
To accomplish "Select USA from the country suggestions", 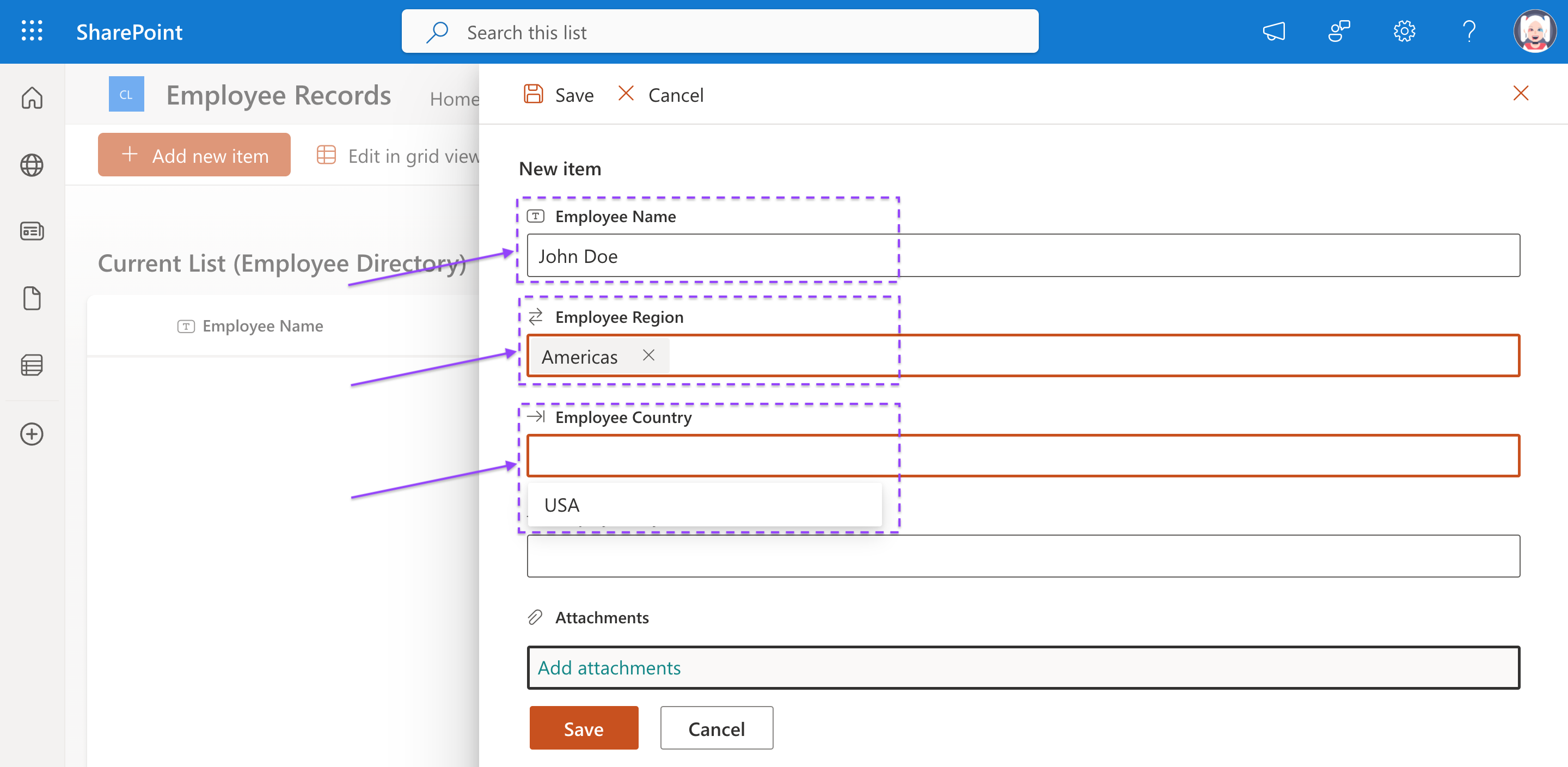I will (705, 505).
